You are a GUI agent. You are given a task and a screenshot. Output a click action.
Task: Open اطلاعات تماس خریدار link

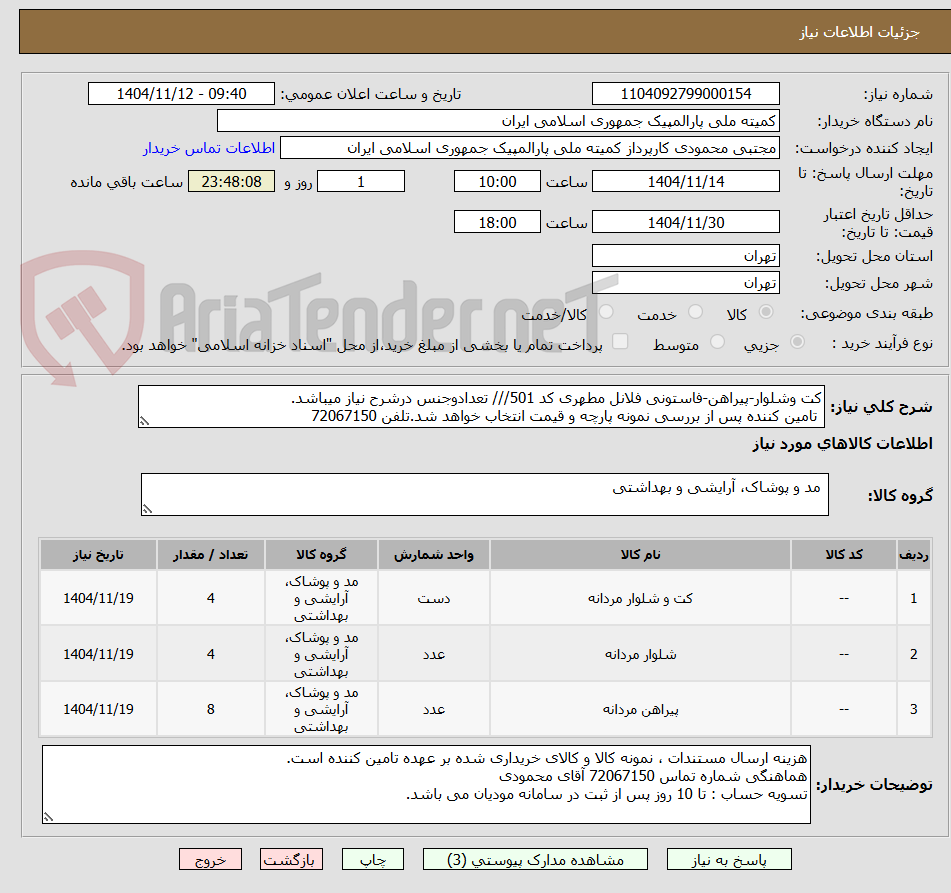pos(209,148)
